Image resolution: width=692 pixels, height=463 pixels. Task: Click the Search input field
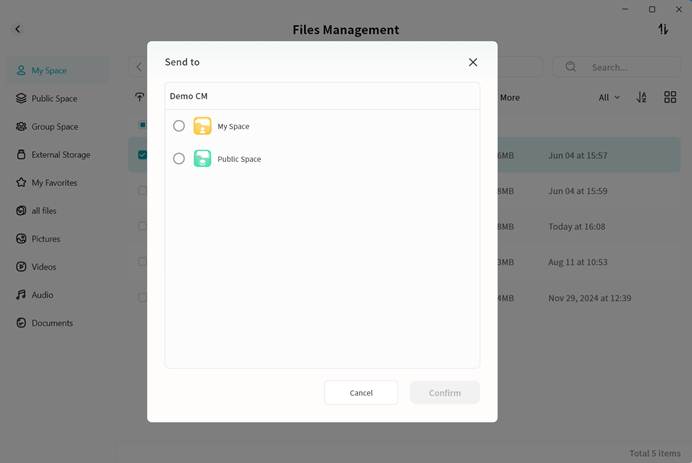626,67
